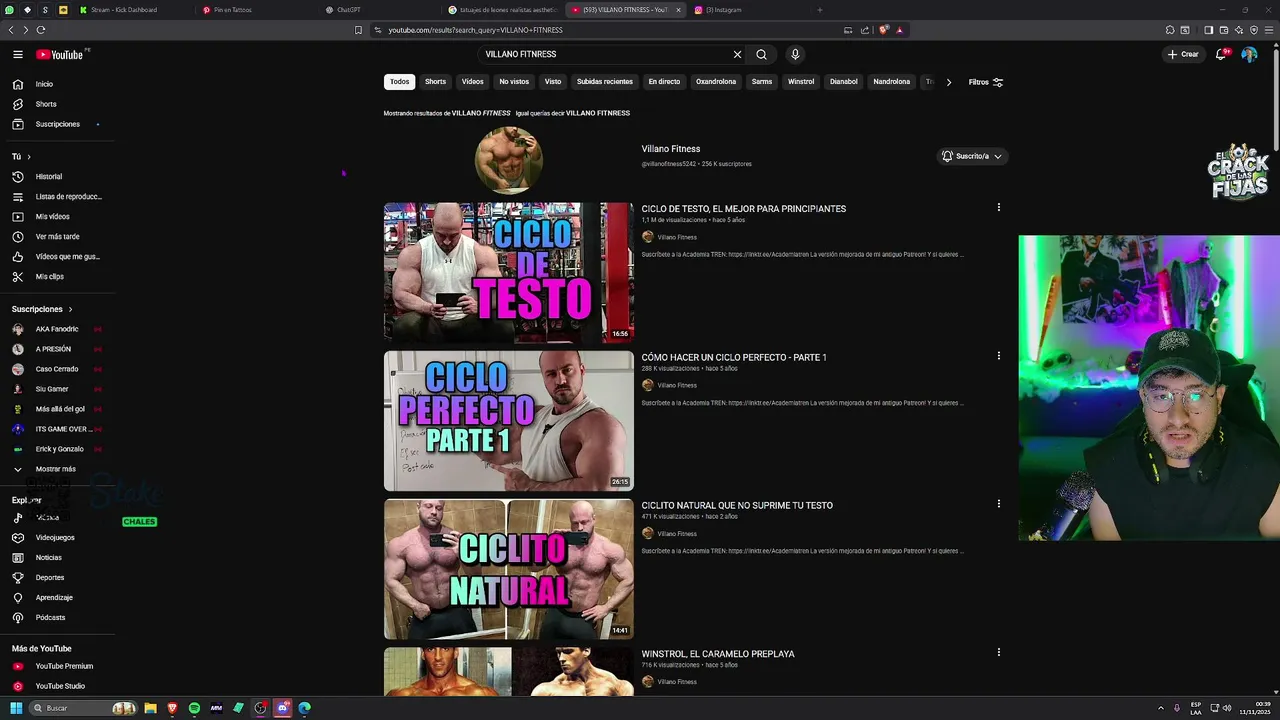Screen dimensions: 1280x720
Task: Select the Winstrol filter chip
Action: (x=801, y=82)
